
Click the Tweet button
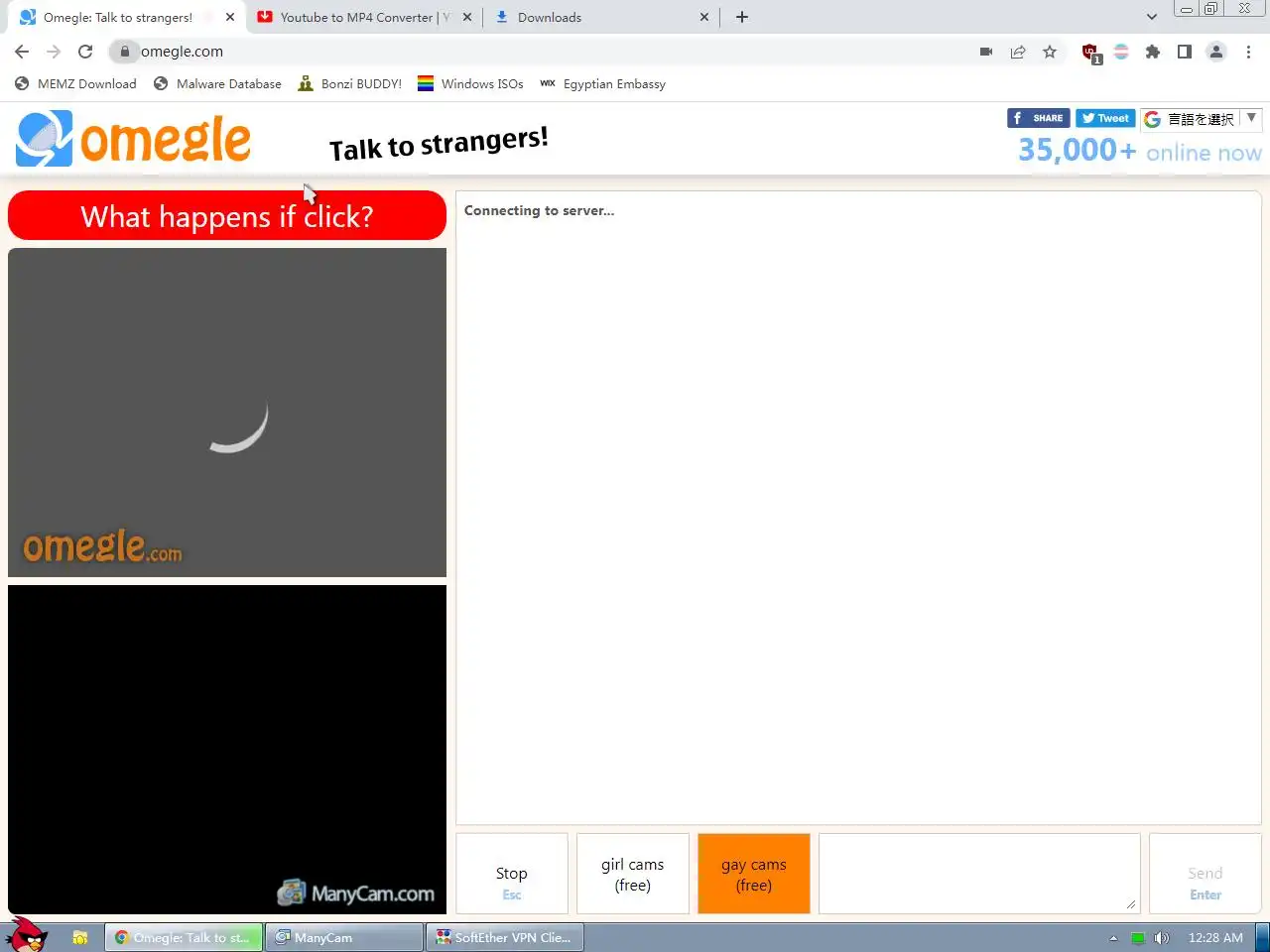(1105, 118)
